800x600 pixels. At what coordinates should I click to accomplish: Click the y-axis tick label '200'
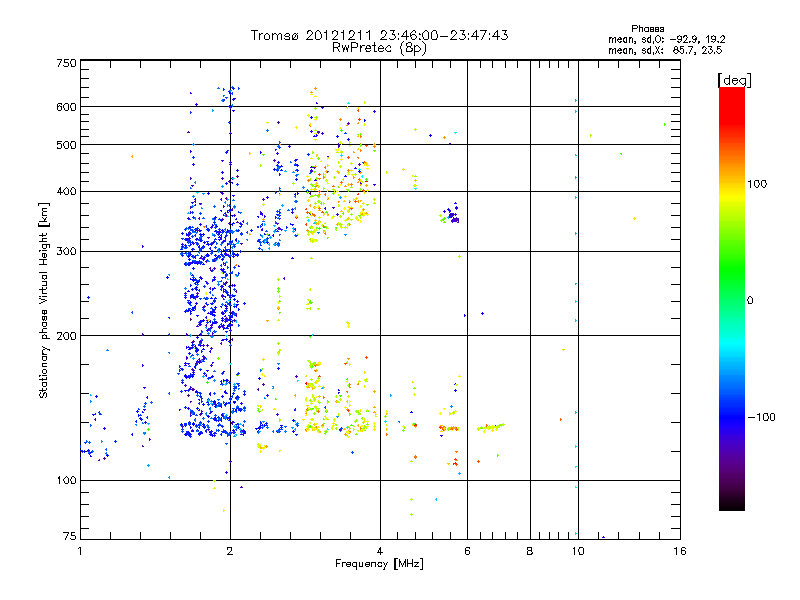(x=66, y=336)
